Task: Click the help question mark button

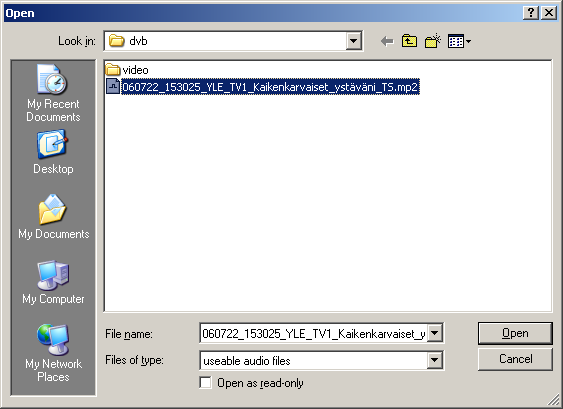Action: [x=531, y=13]
